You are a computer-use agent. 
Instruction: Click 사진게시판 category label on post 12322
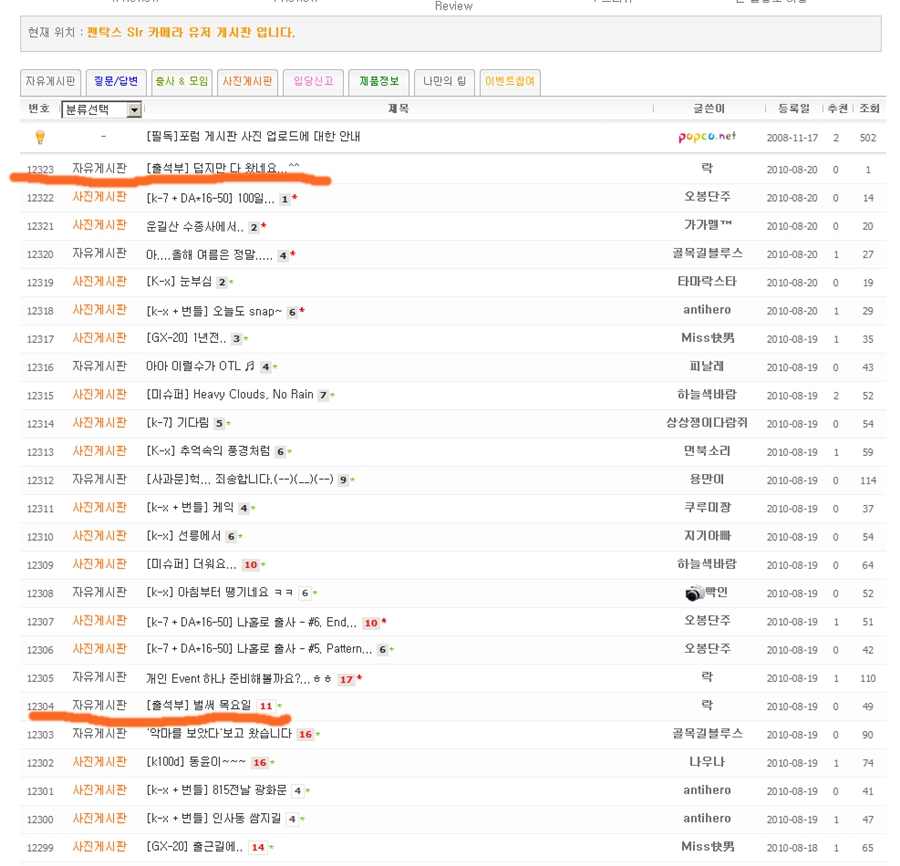click(99, 198)
